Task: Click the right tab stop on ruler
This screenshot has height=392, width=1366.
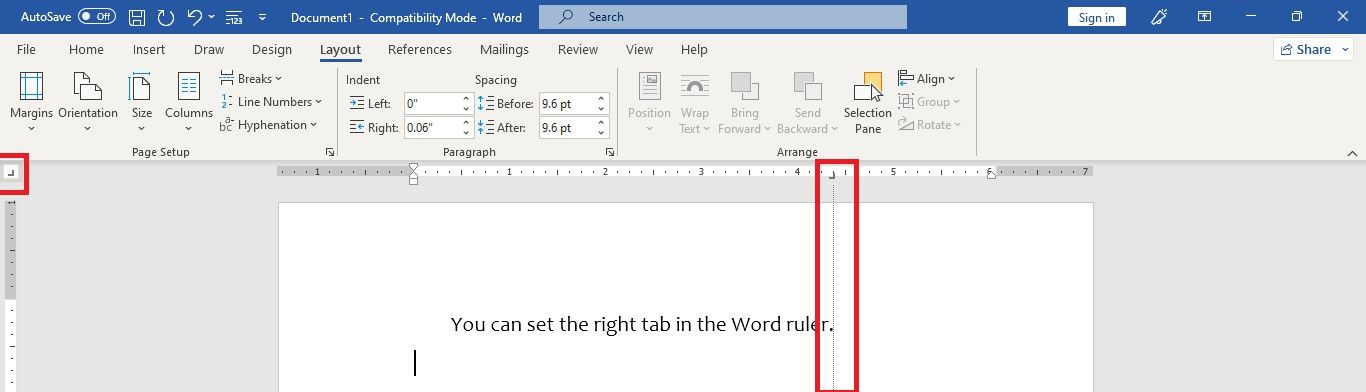Action: [832, 175]
